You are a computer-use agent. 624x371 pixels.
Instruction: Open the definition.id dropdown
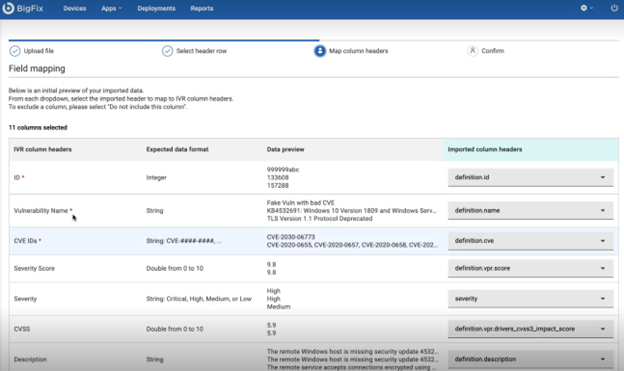pyautogui.click(x=530, y=178)
